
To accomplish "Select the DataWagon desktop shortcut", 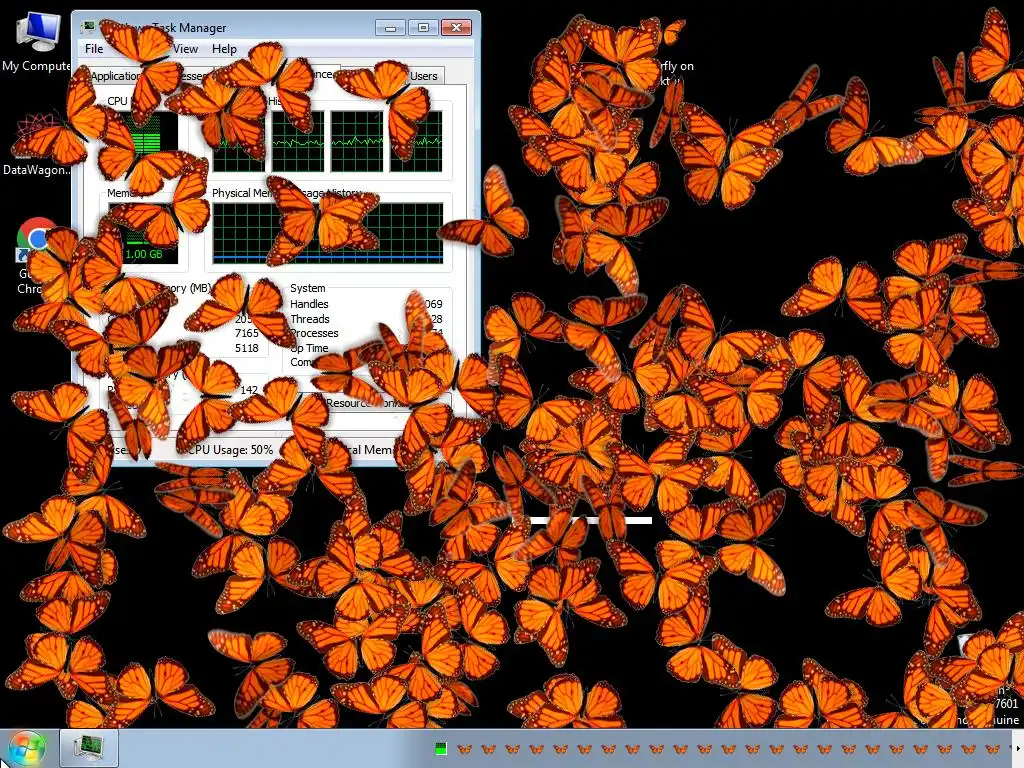I will tap(37, 145).
